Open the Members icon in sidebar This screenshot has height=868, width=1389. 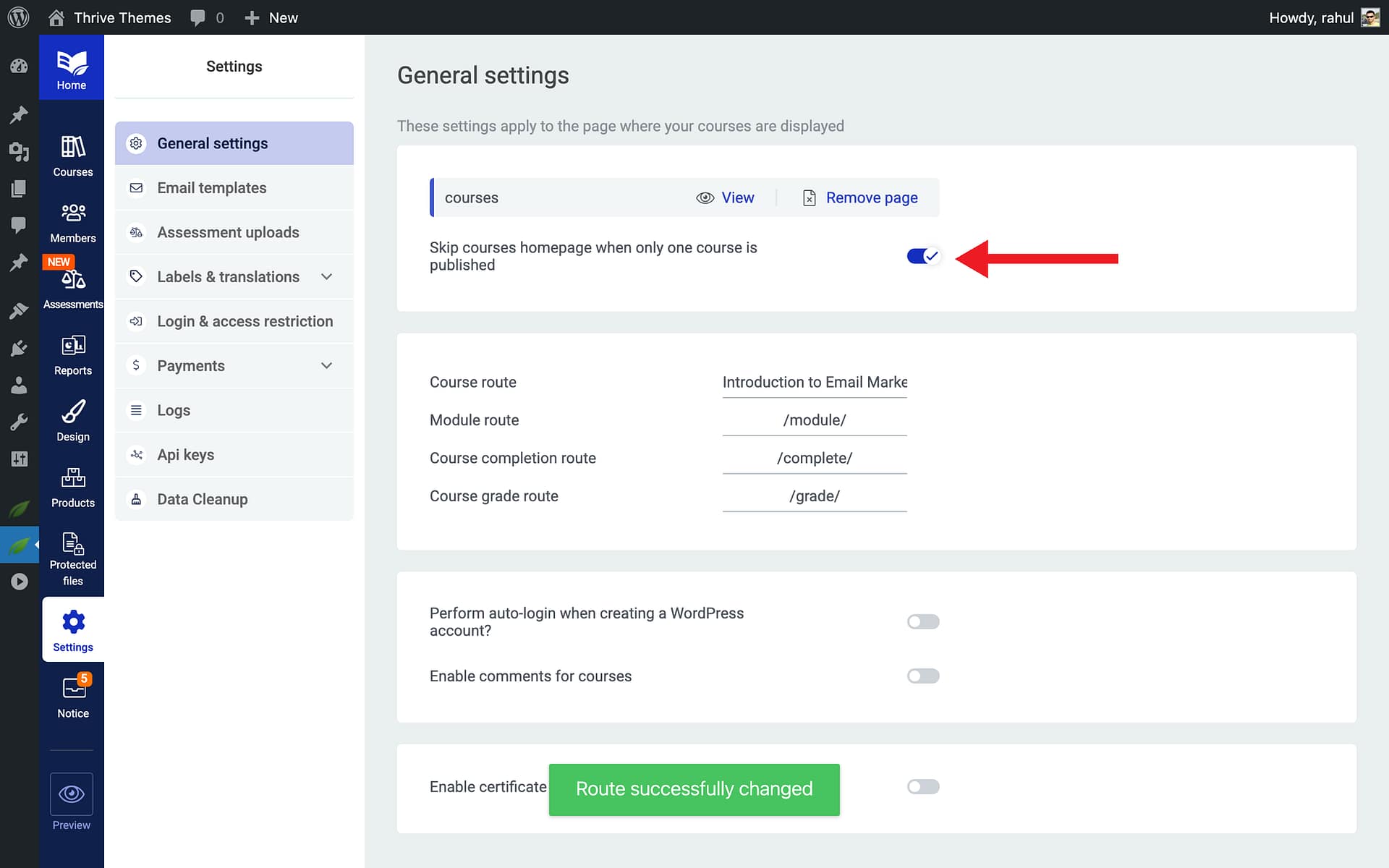point(72,213)
